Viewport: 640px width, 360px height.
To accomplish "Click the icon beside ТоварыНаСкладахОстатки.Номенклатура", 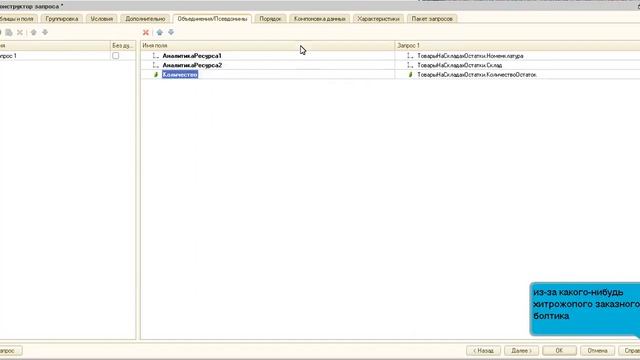I will 410,56.
